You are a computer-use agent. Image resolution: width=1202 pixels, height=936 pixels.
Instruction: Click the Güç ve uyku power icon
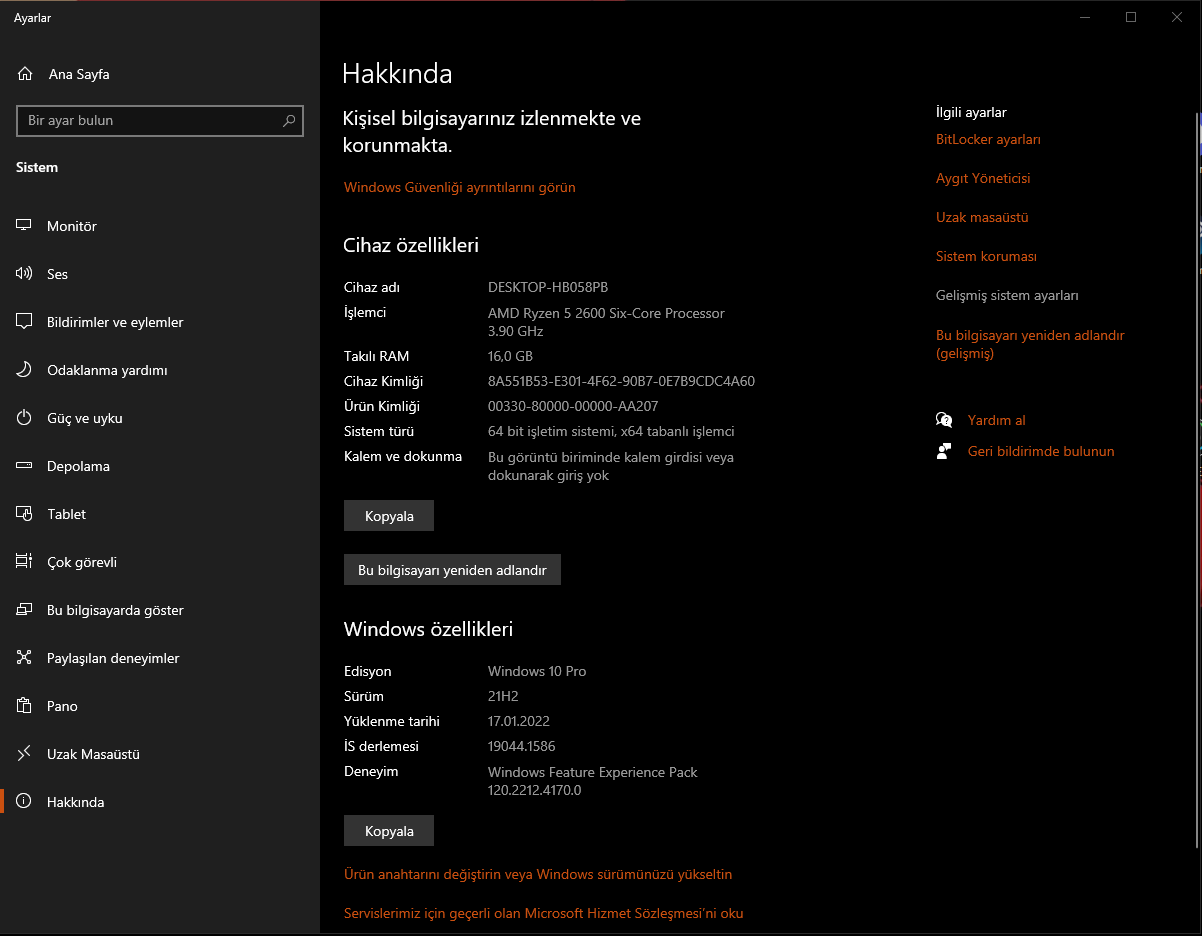(24, 418)
